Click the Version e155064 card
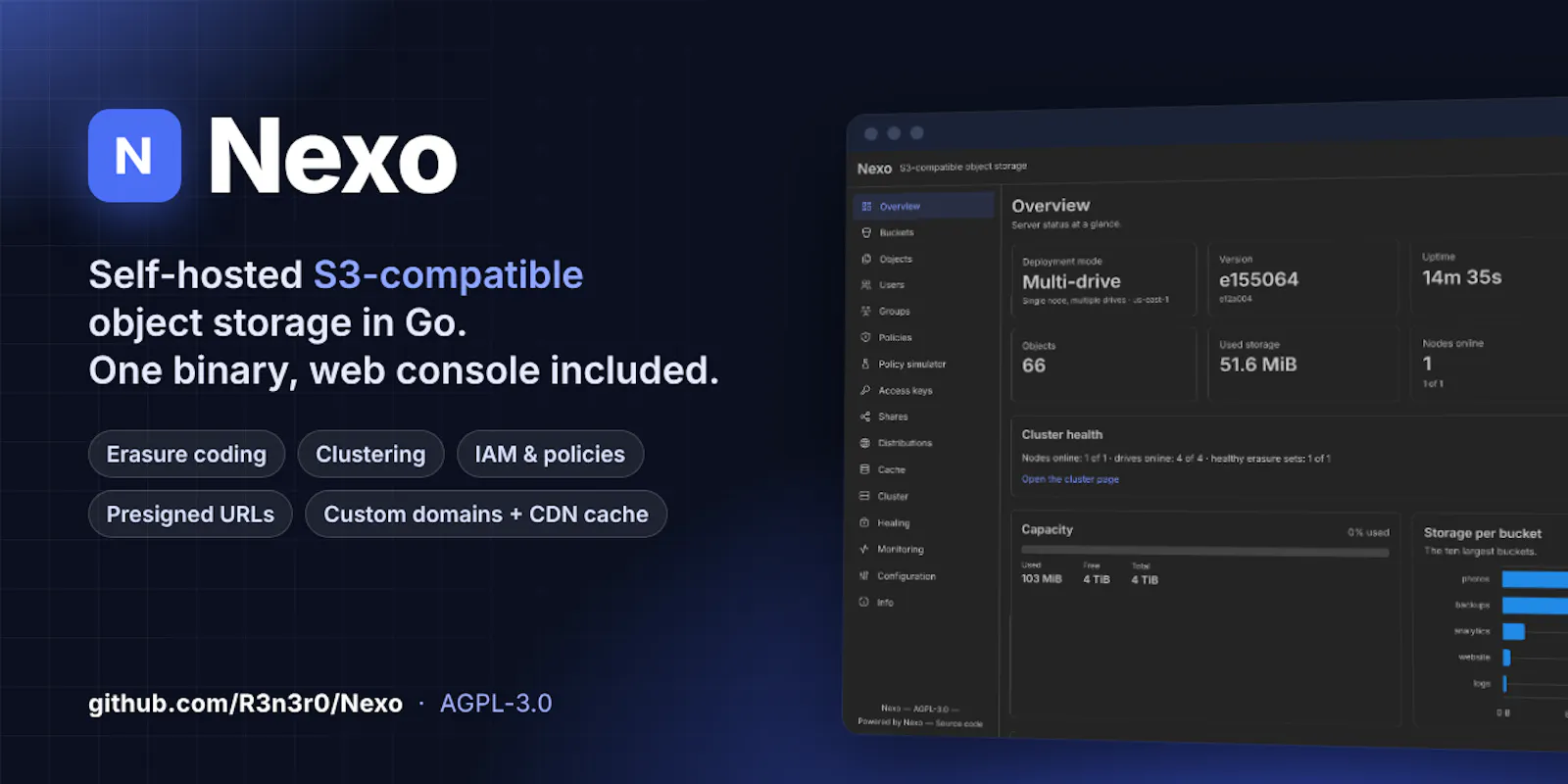The image size is (1568, 784). coord(1303,278)
